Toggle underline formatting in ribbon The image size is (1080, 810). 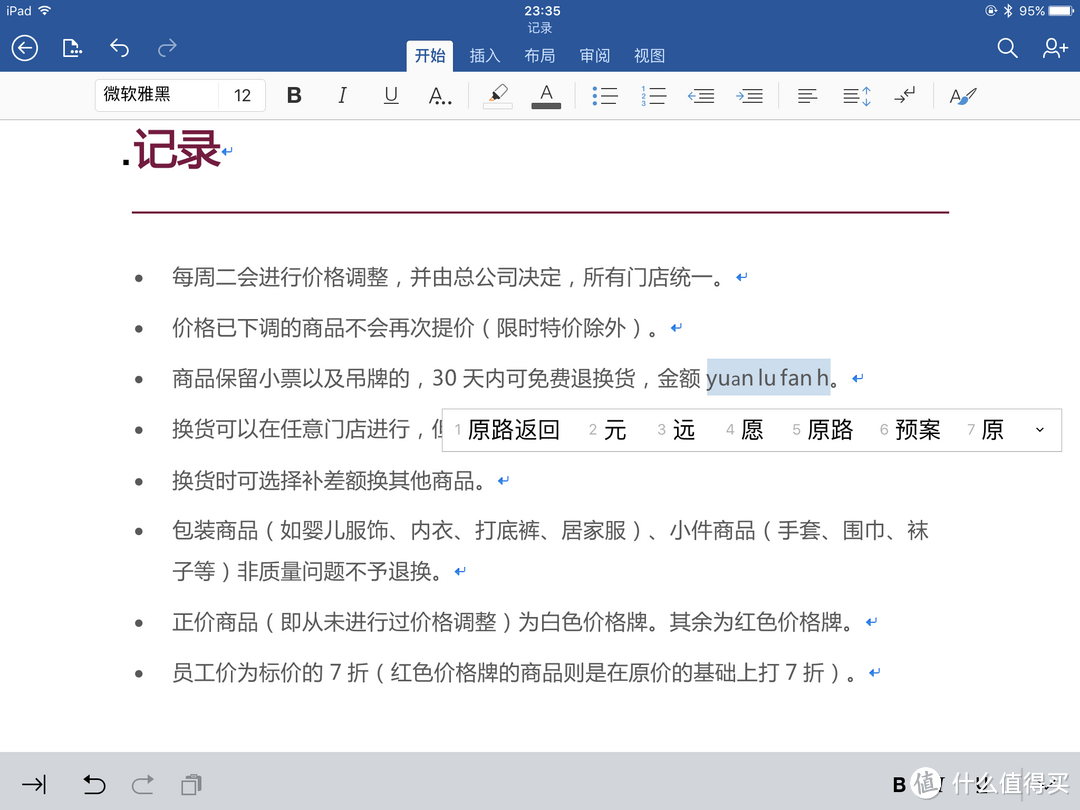coord(391,96)
